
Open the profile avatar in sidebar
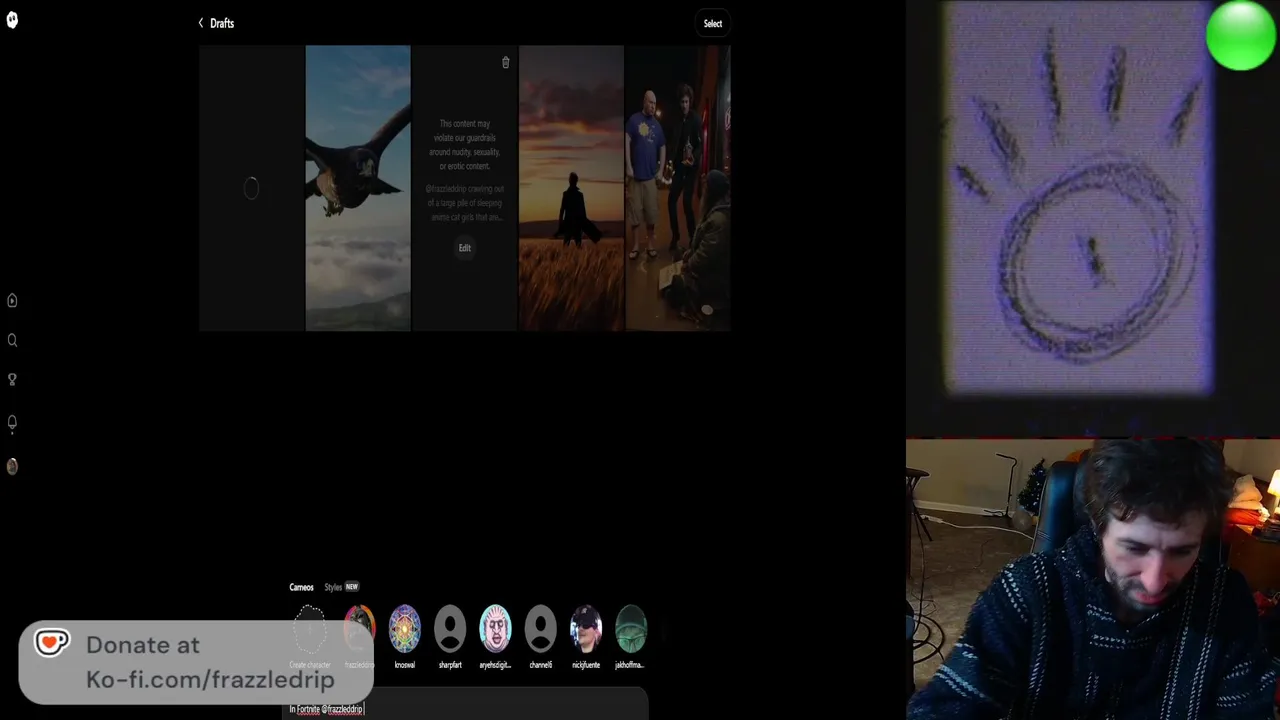coord(12,466)
